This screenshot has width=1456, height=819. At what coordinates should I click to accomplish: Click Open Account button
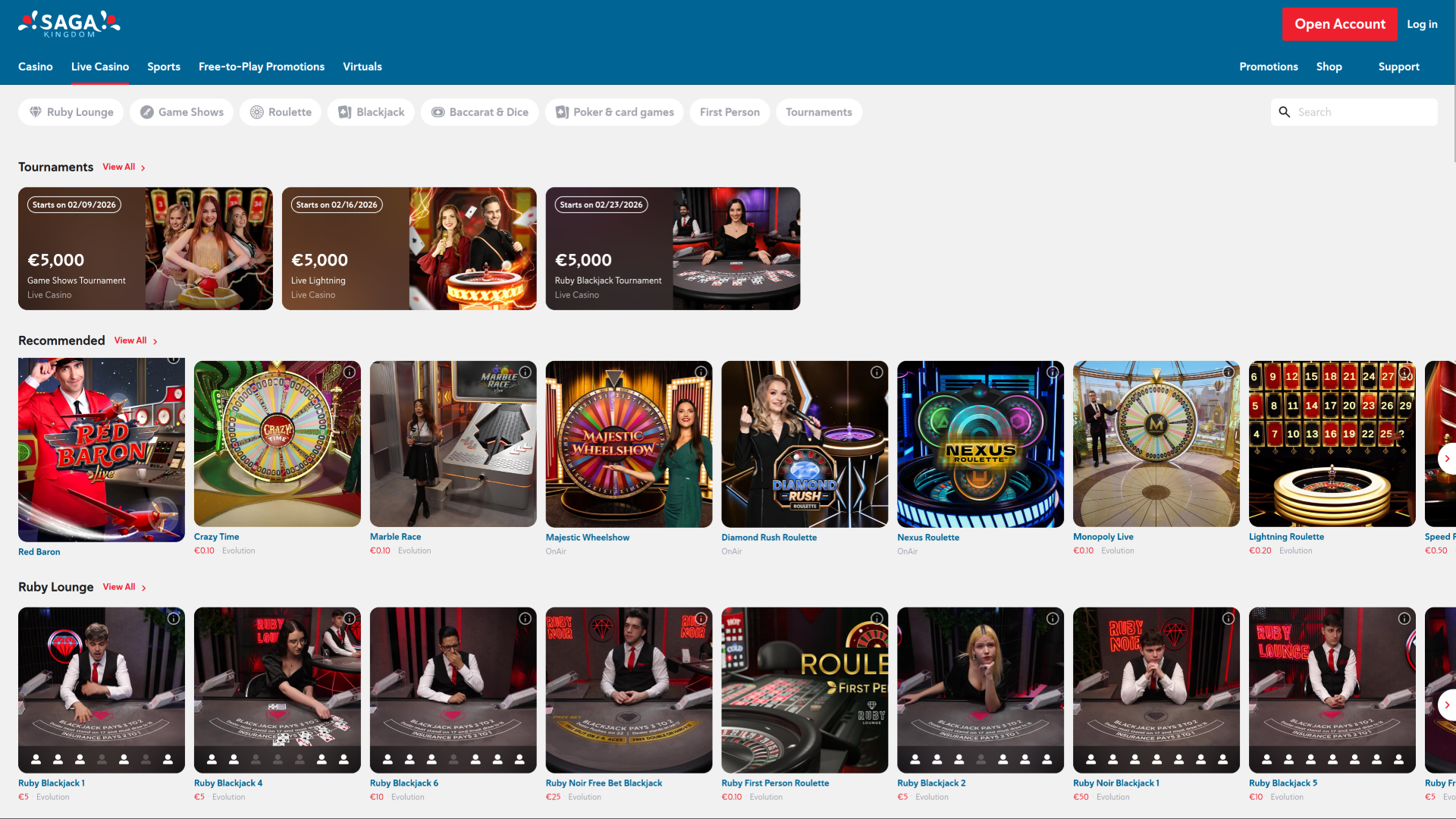(x=1340, y=24)
